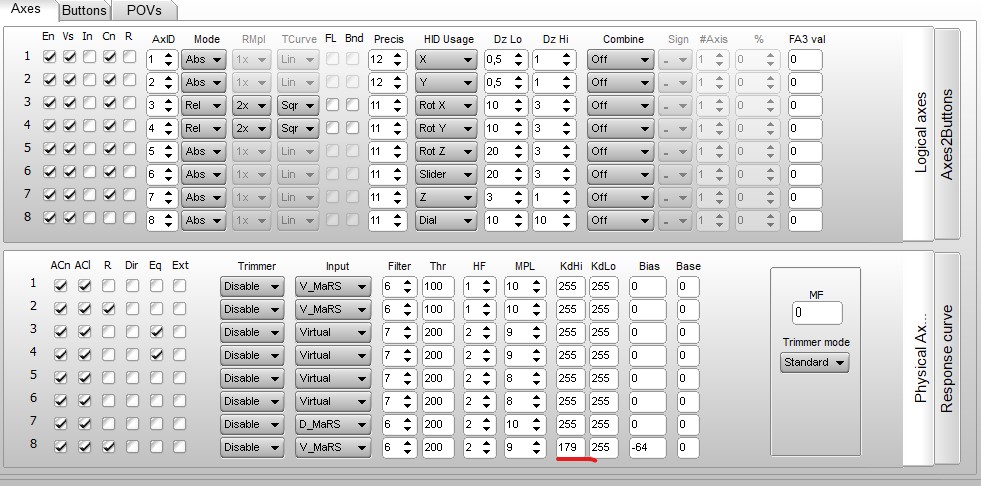Open the Response curve side tab
Image resolution: width=981 pixels, height=486 pixels.
tap(947, 358)
